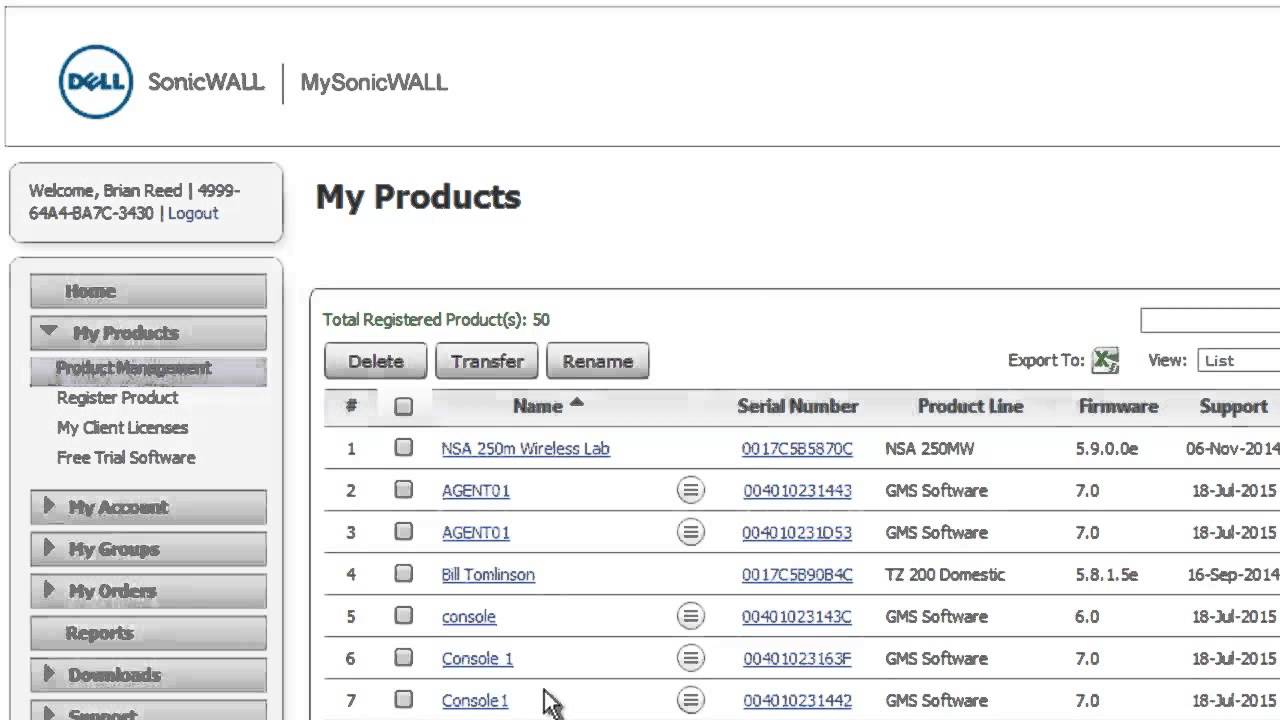Open My Client Licenses page
The image size is (1280, 720).
click(x=122, y=427)
